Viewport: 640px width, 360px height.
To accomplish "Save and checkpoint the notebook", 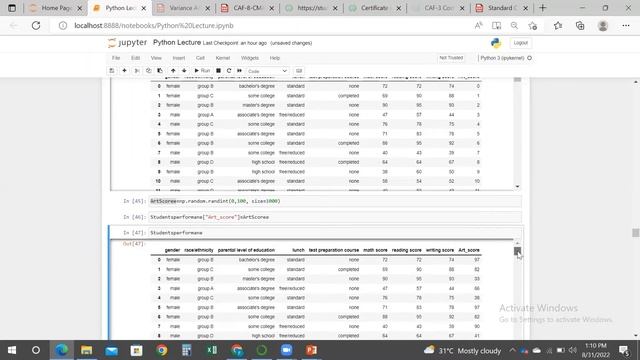I will click(111, 71).
